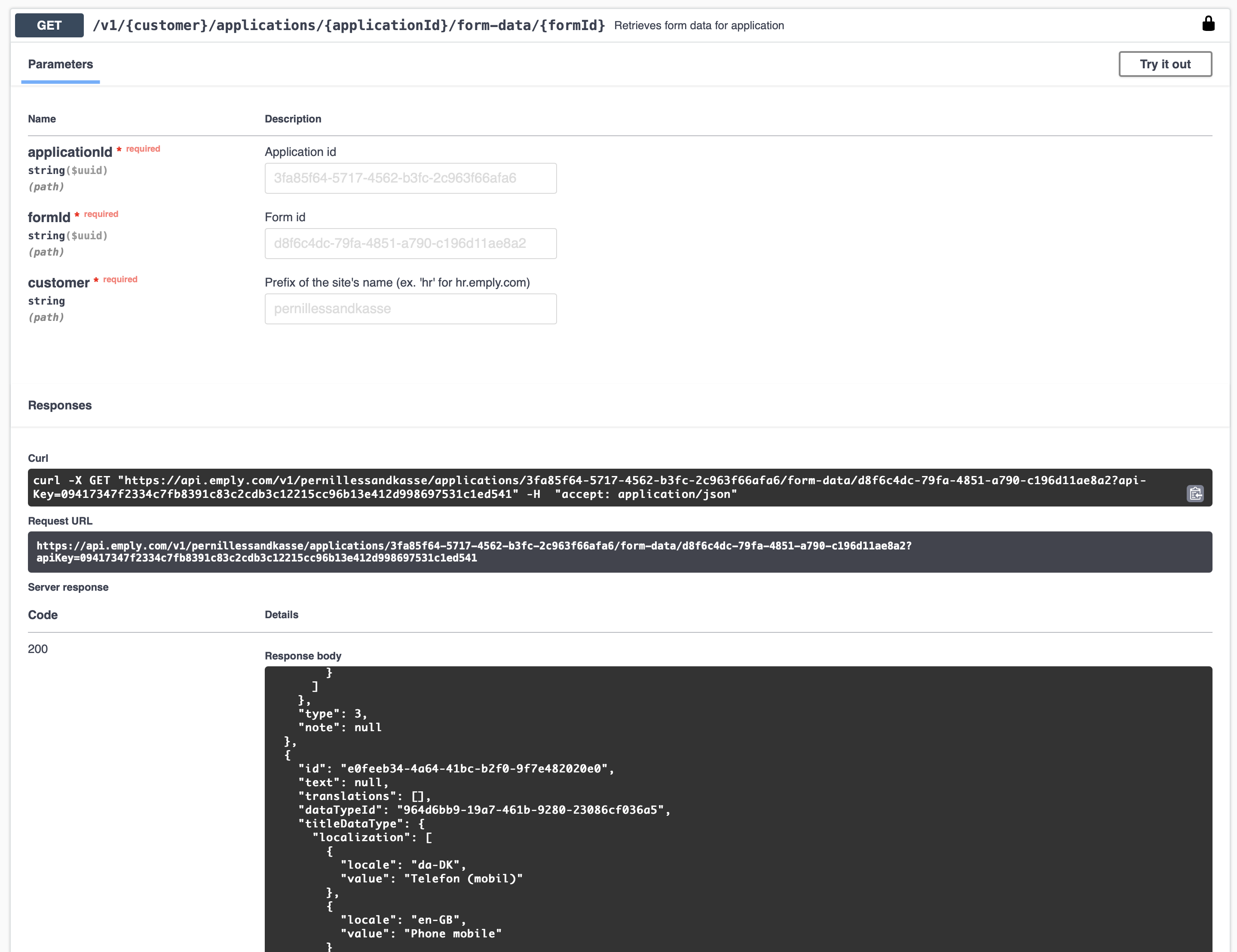1237x952 pixels.
Task: Collapse the Server response details
Action: click(68, 587)
